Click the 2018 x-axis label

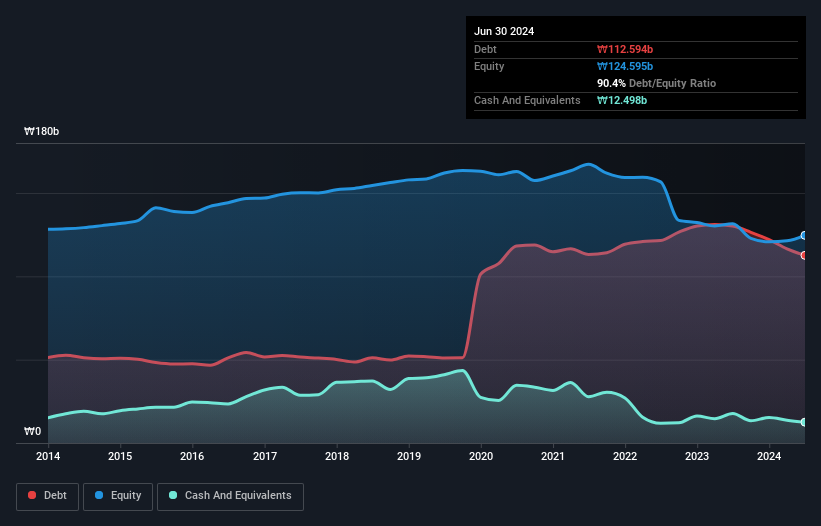coord(337,456)
